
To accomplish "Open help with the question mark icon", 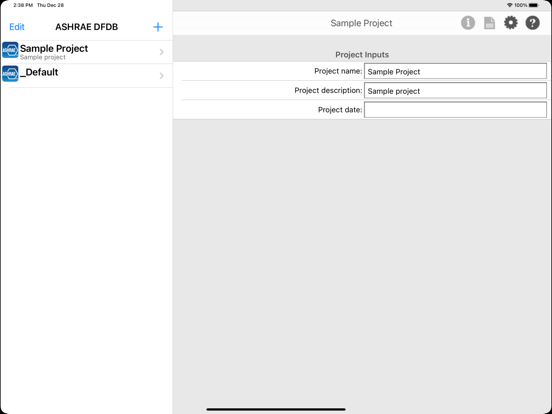I will point(533,23).
